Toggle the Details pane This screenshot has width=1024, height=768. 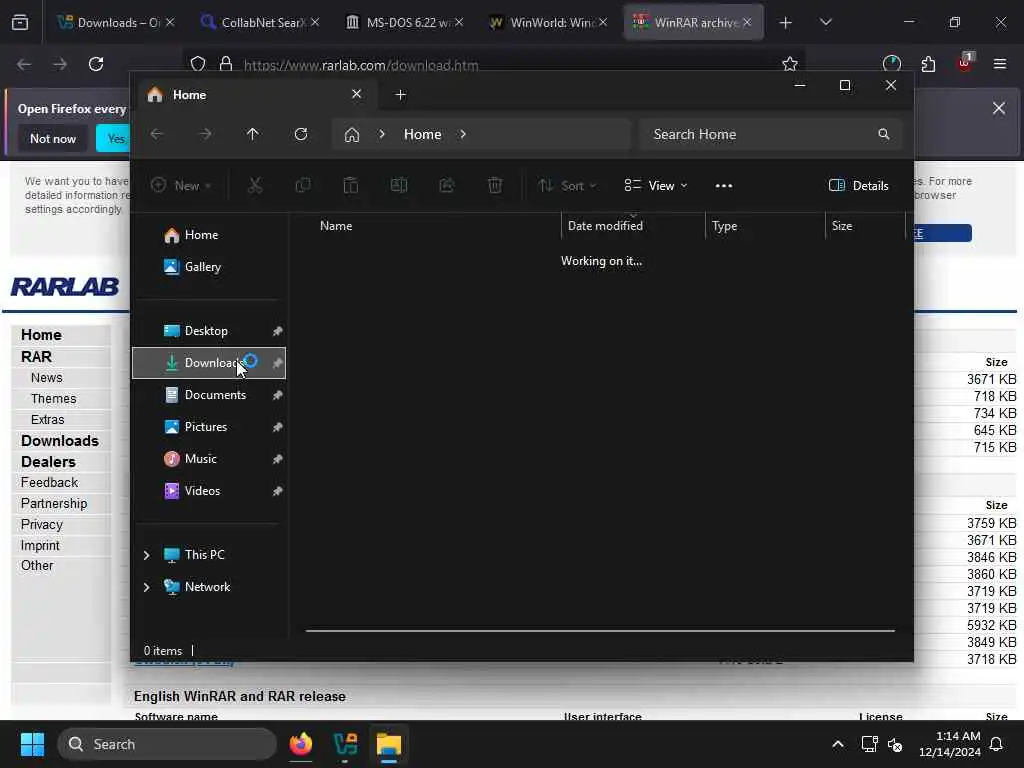tap(859, 185)
